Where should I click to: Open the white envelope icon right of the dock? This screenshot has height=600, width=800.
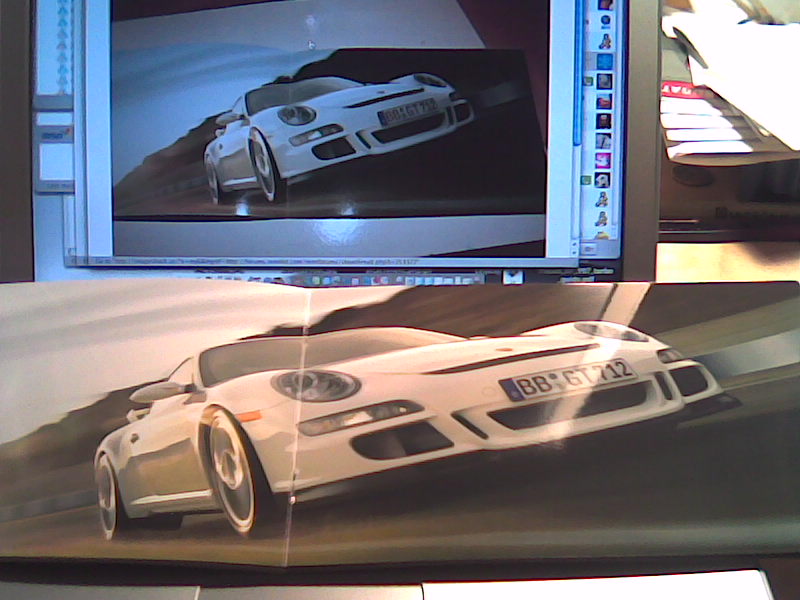512,277
